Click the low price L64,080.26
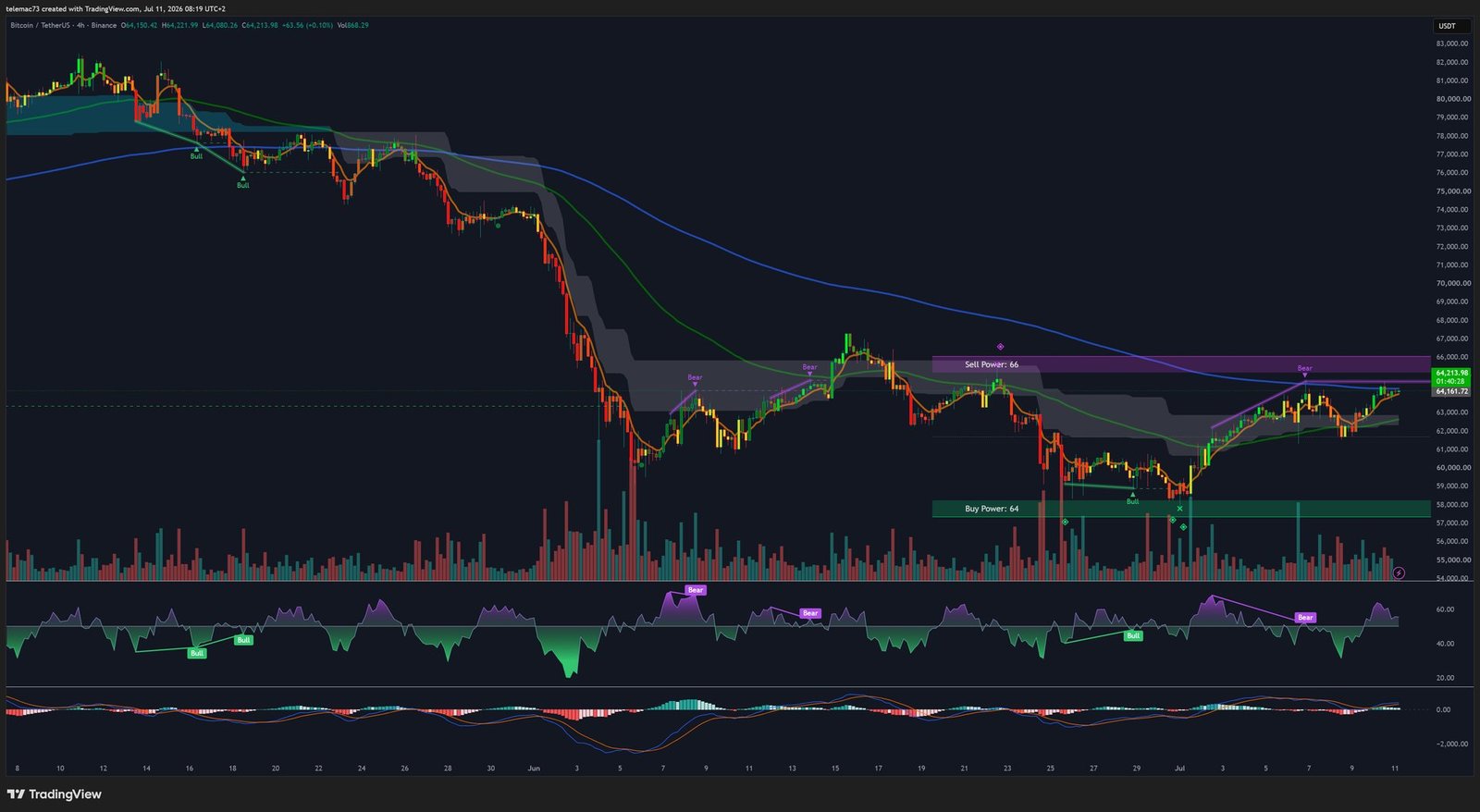 (x=220, y=25)
